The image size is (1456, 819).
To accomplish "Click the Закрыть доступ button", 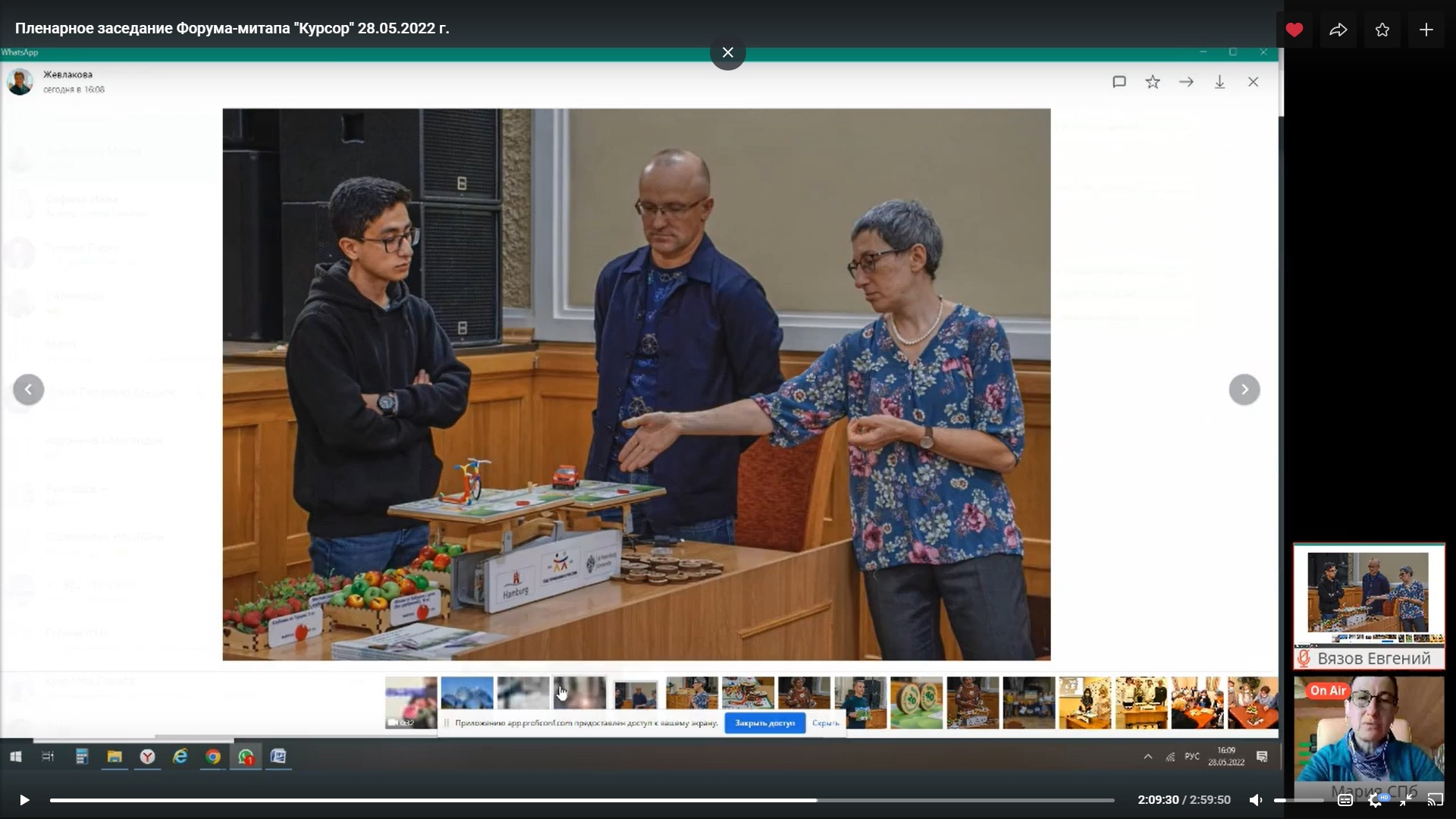I will (x=764, y=723).
